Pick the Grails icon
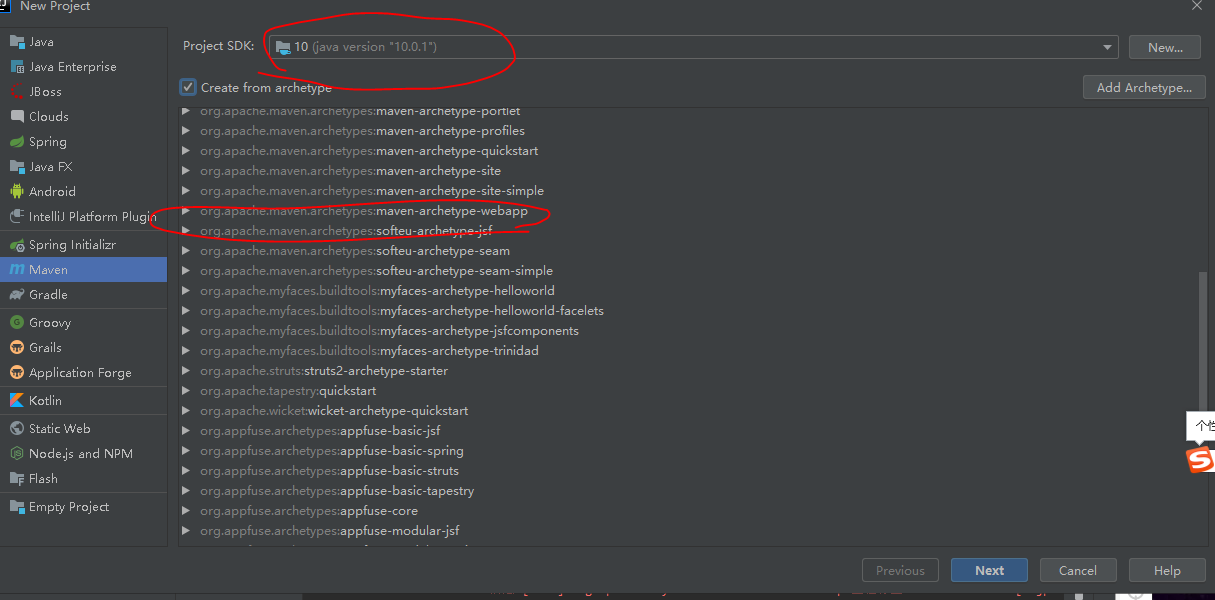Screen dimensions: 1215x600 tap(16, 348)
